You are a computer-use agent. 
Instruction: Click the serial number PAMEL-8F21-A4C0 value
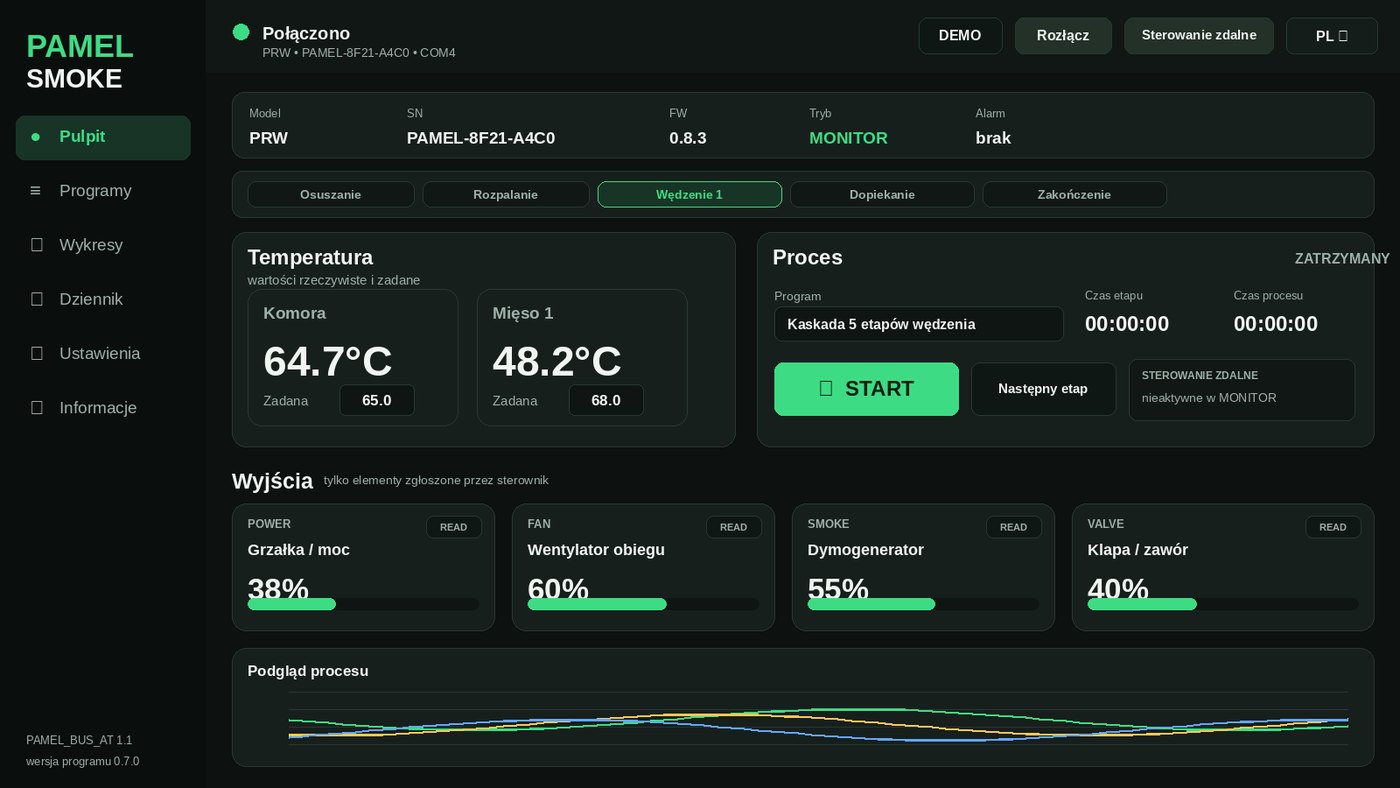coord(481,138)
